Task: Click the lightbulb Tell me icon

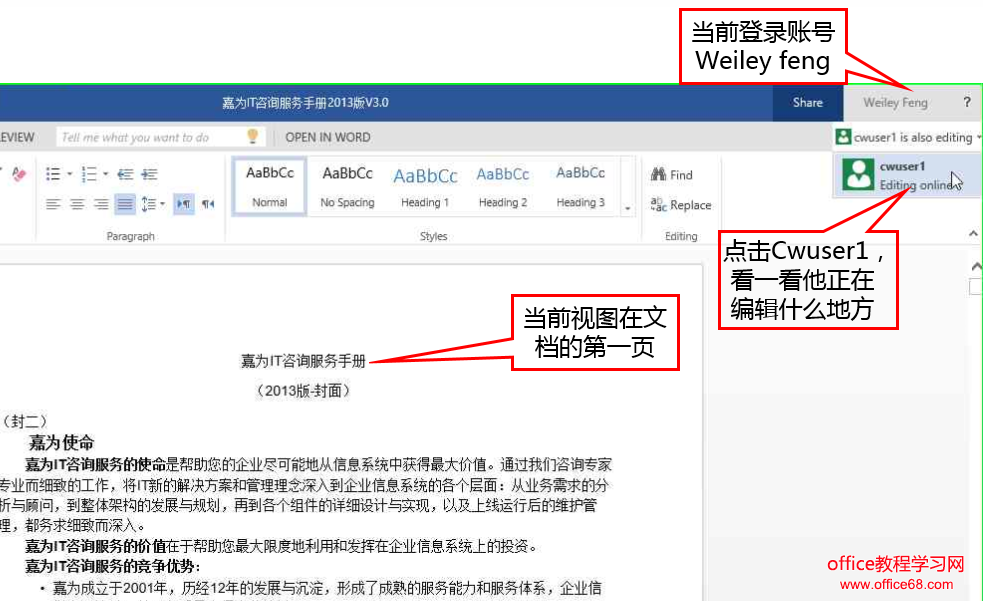Action: tap(253, 136)
